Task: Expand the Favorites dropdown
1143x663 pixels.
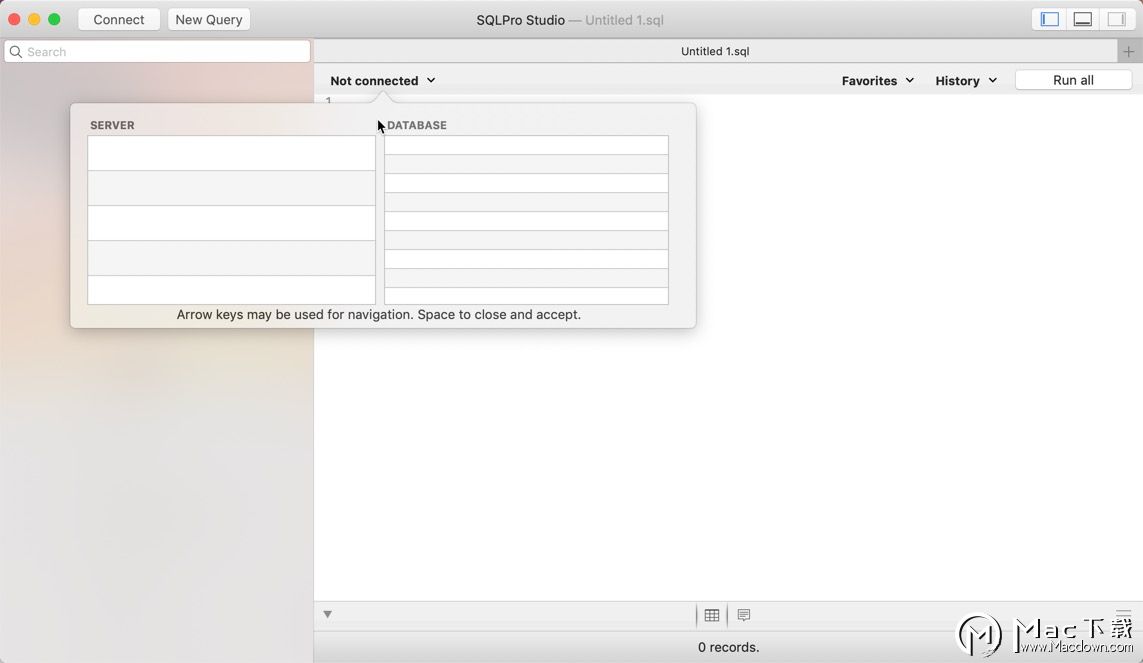Action: coord(878,81)
